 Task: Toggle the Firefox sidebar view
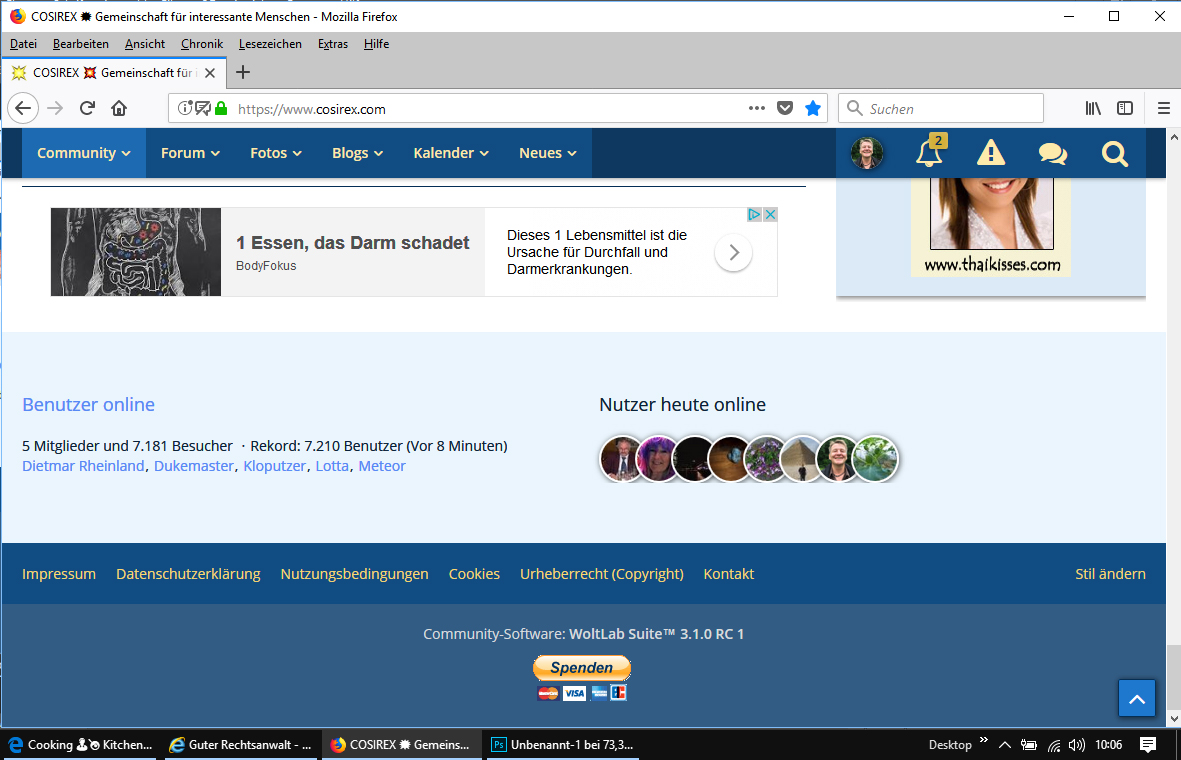click(1125, 109)
